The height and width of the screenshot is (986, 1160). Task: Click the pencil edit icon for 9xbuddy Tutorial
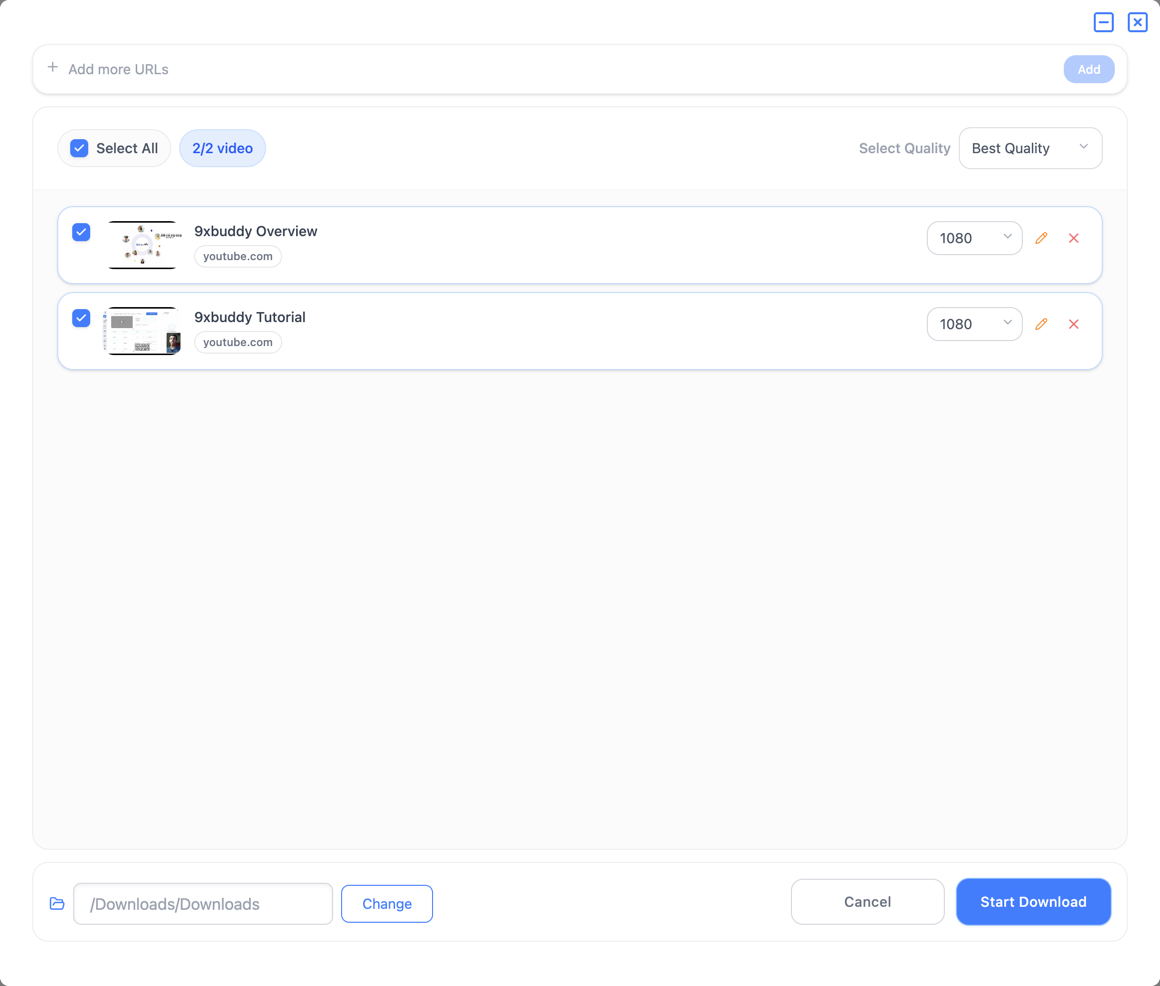(1041, 324)
